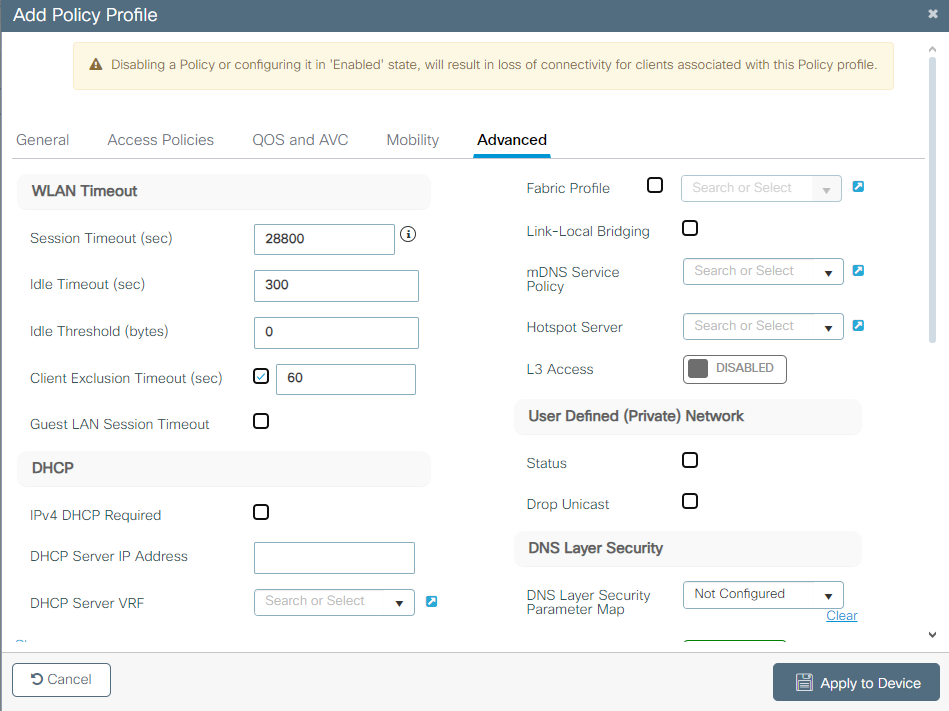
Task: Click the Session Timeout info icon
Action: (408, 235)
